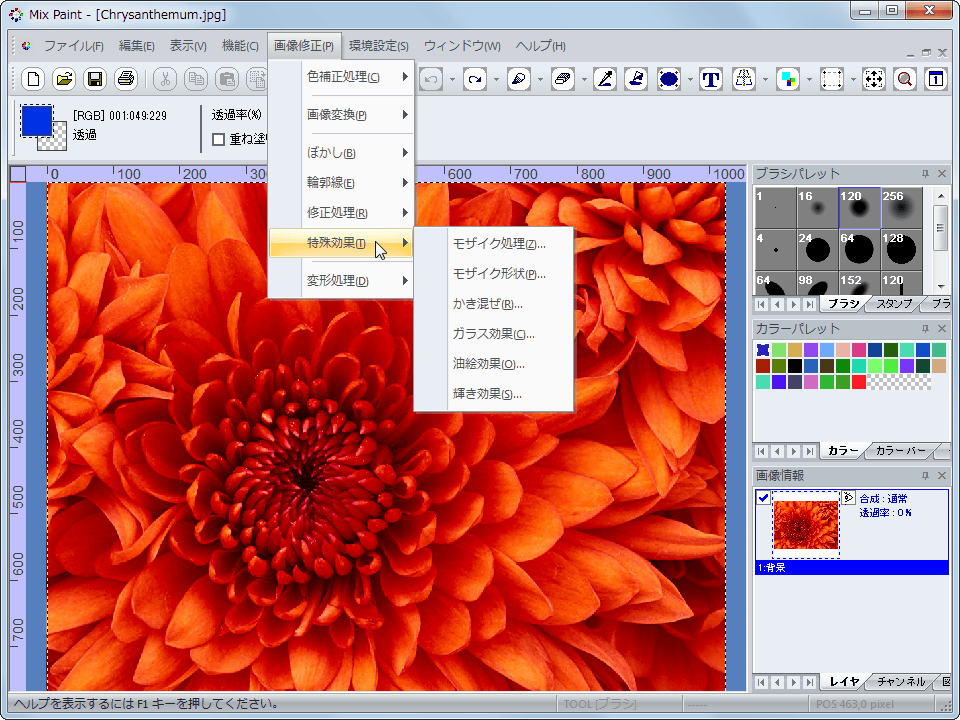Viewport: 960px width, 720px height.
Task: Select the magnifier zoom tool
Action: pos(905,79)
